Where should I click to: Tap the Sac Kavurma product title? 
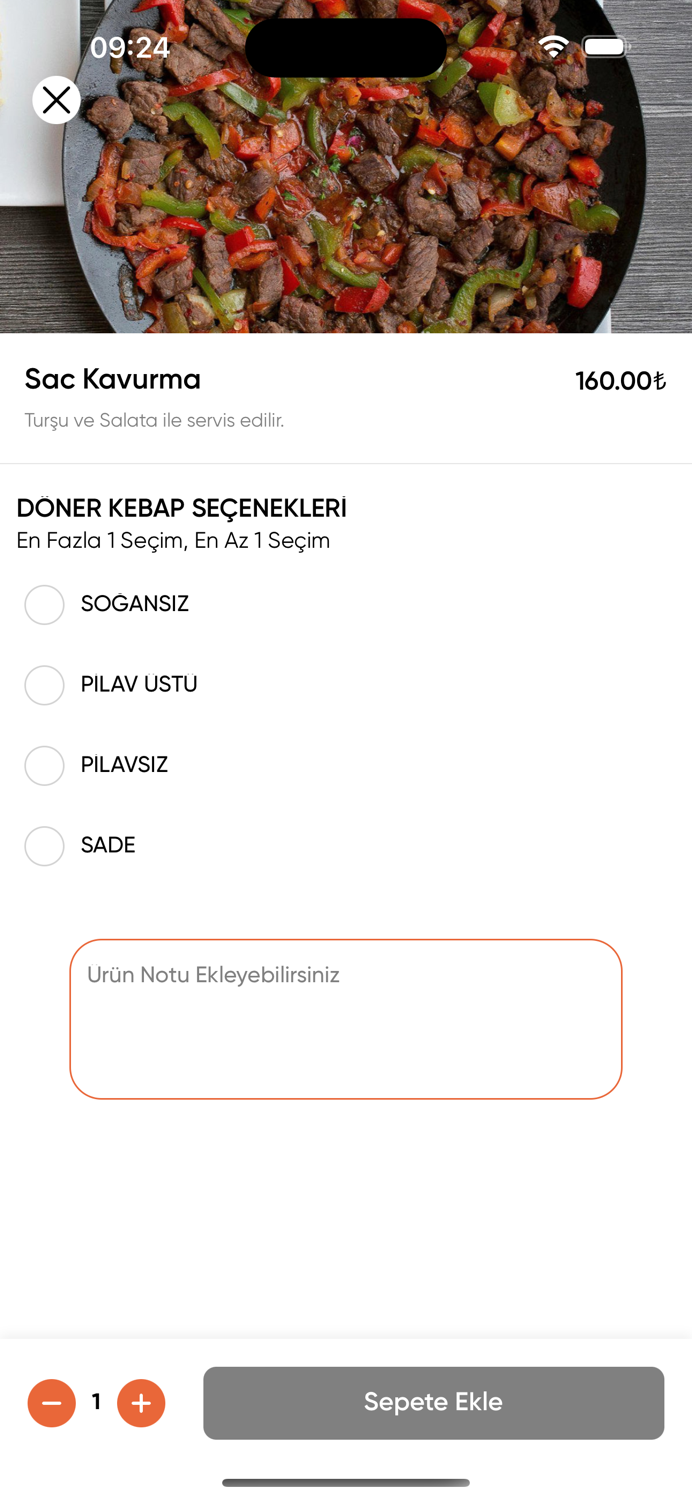tap(112, 379)
